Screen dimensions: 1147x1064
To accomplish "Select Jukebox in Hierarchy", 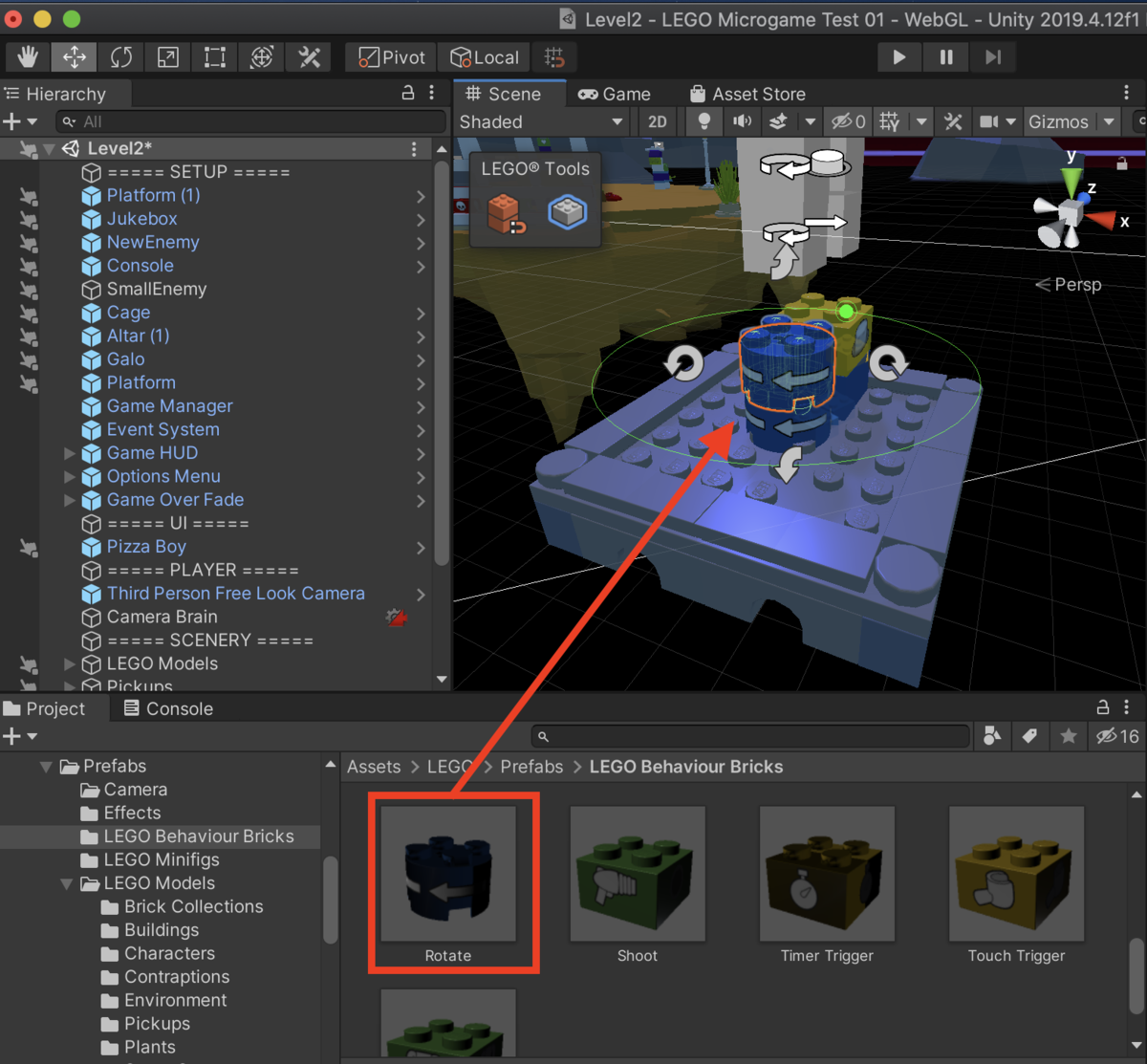I will pyautogui.click(x=142, y=219).
